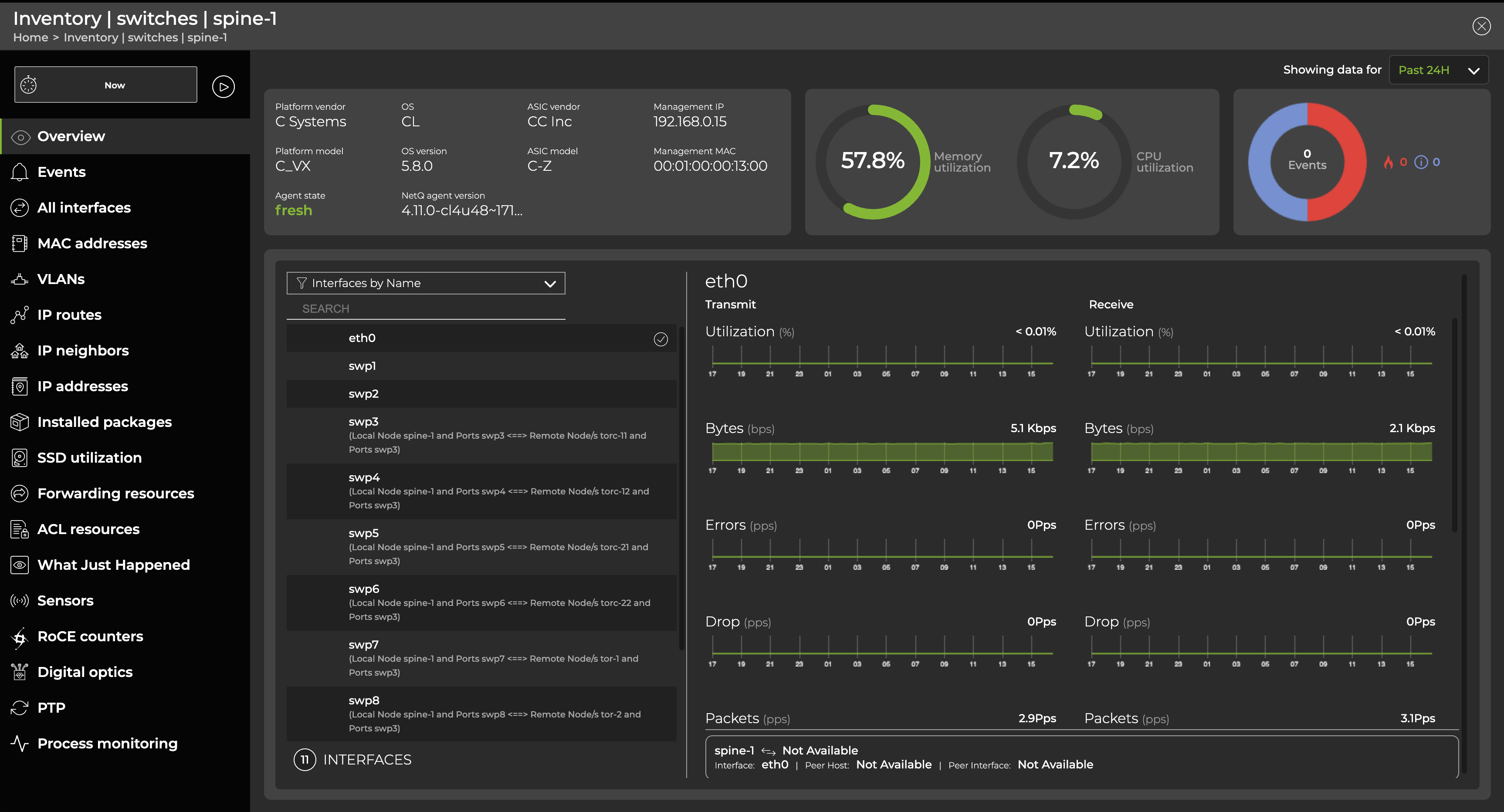Click the IP routes path icon
Screen dimensions: 1504x812
[x=19, y=315]
